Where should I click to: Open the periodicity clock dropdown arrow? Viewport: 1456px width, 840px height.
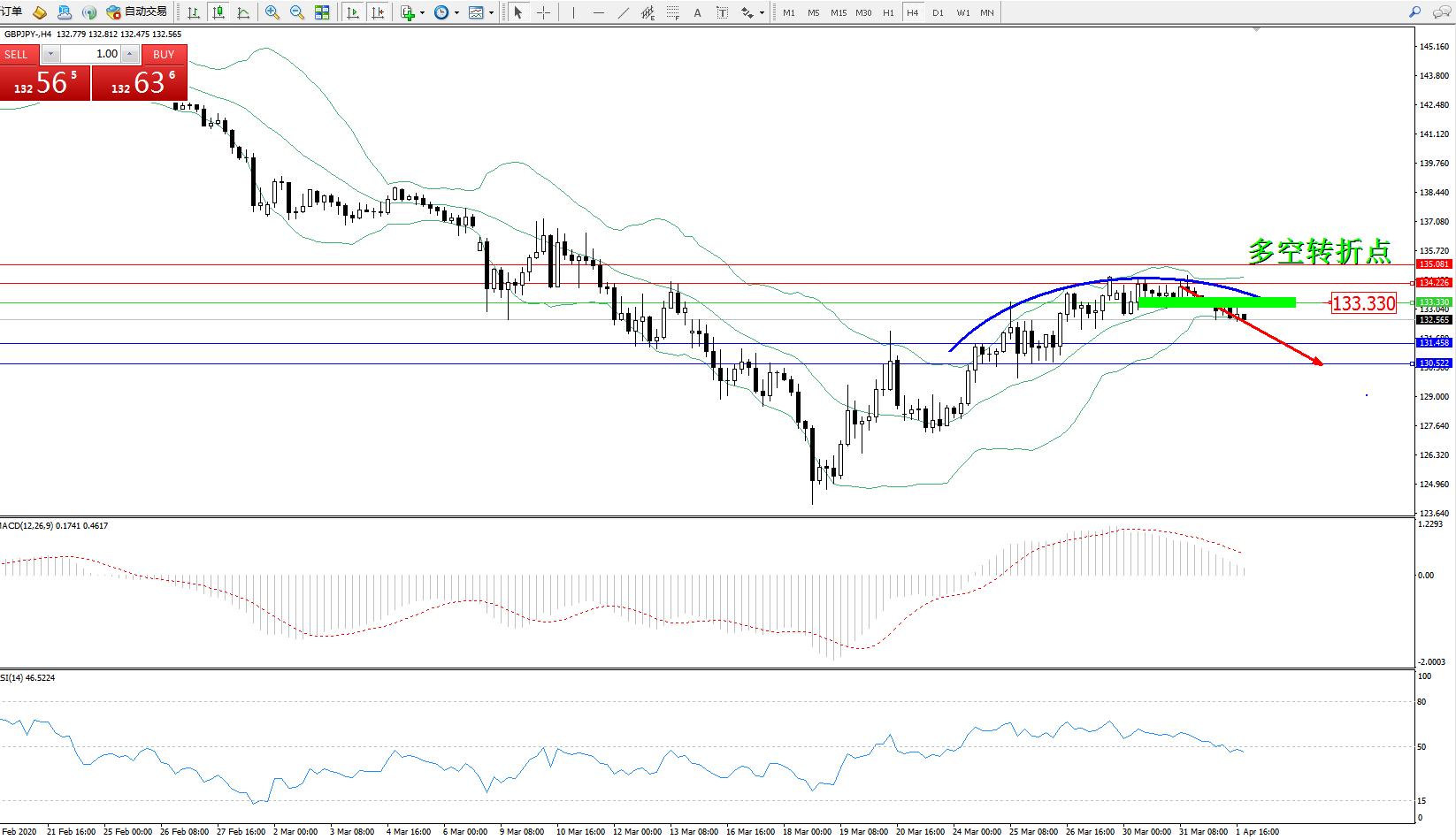point(456,13)
